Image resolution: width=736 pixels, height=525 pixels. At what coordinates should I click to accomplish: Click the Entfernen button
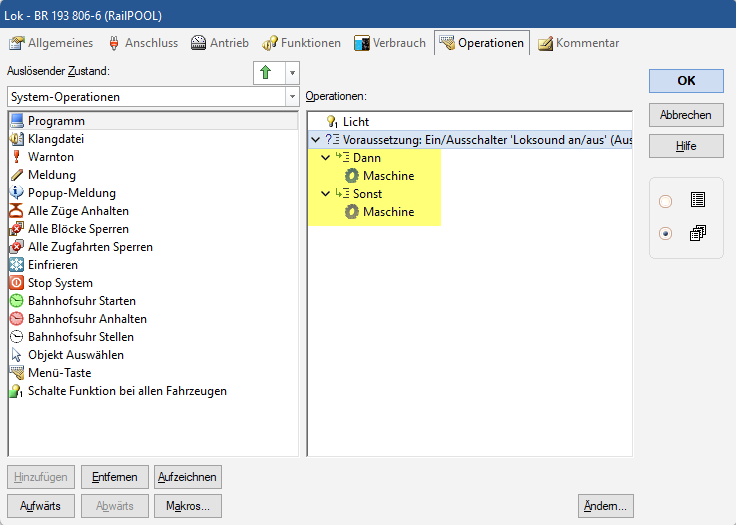coord(114,477)
